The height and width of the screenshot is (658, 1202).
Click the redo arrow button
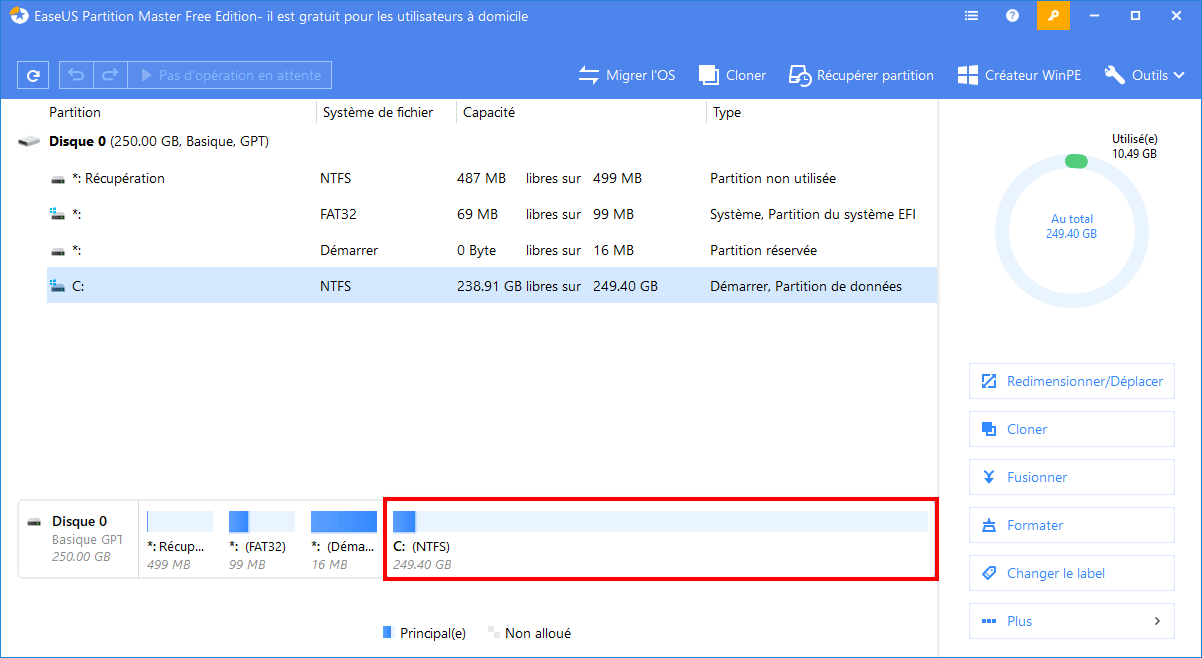[x=110, y=75]
